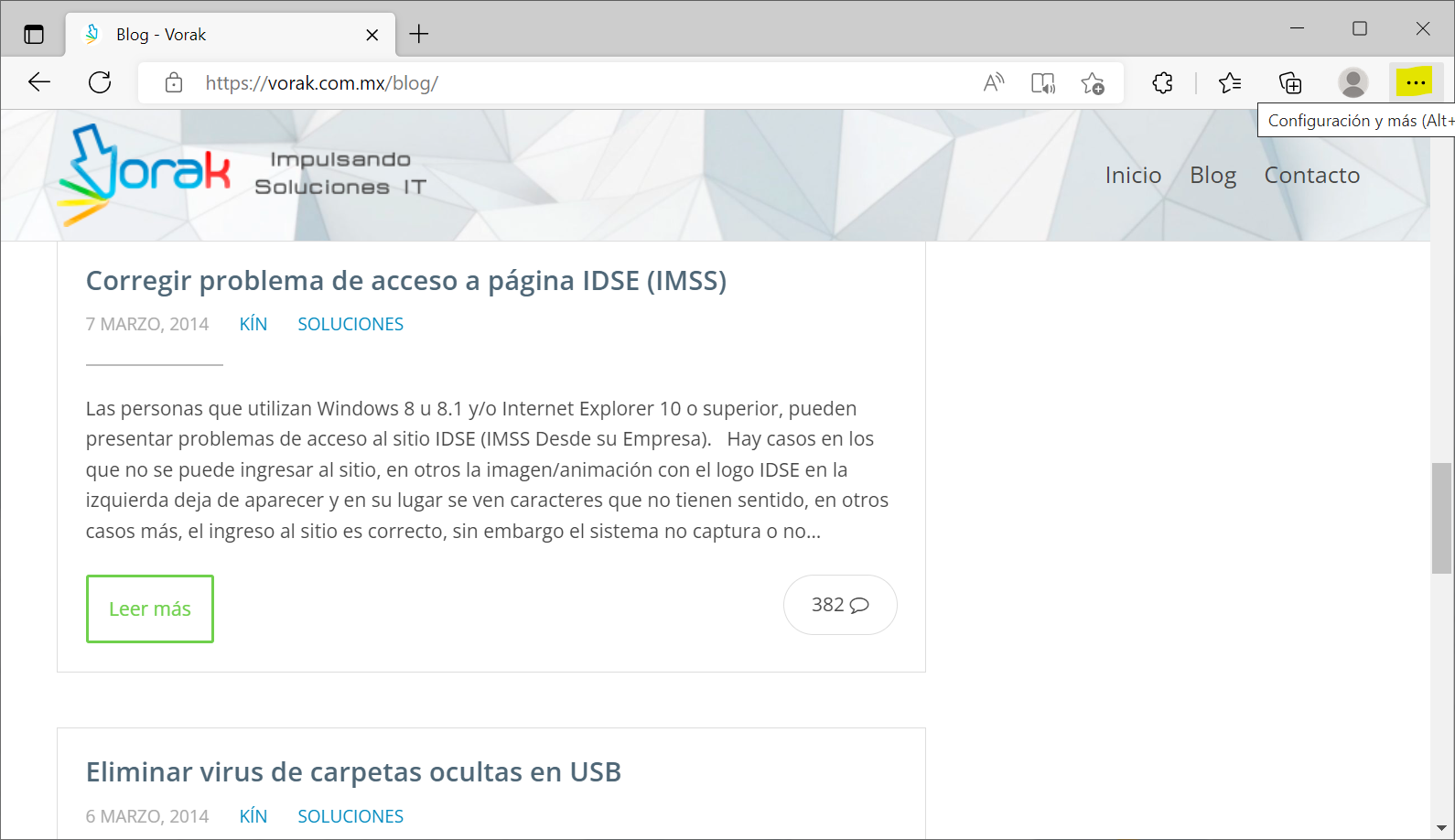The width and height of the screenshot is (1455, 840).
Task: Open the 382 comments bubble
Action: (840, 605)
